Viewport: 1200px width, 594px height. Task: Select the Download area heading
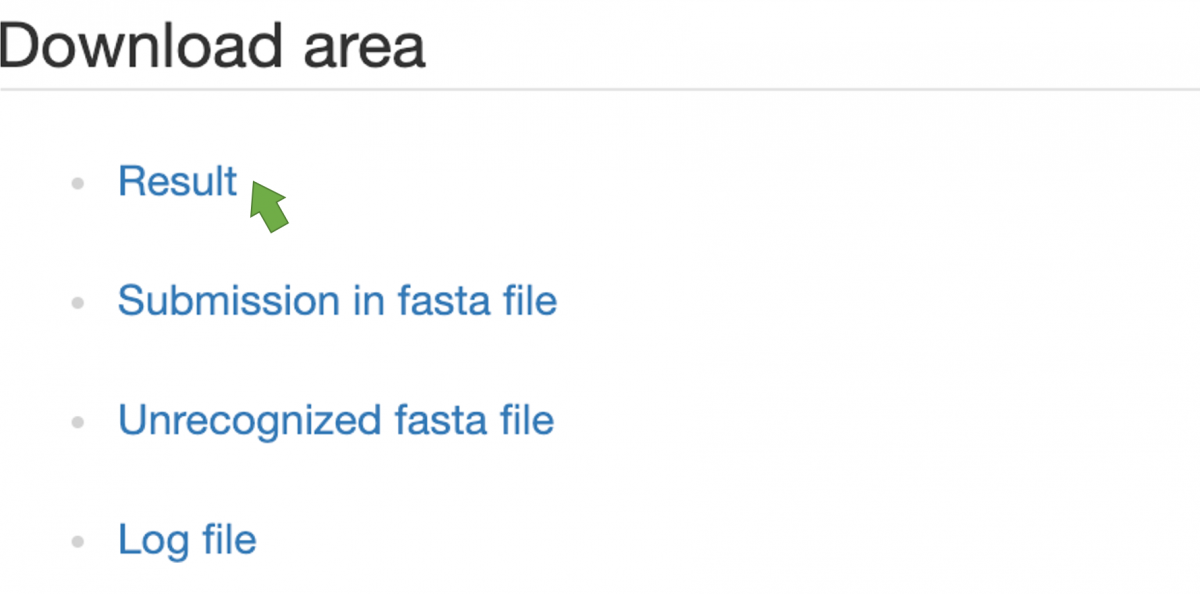point(212,45)
